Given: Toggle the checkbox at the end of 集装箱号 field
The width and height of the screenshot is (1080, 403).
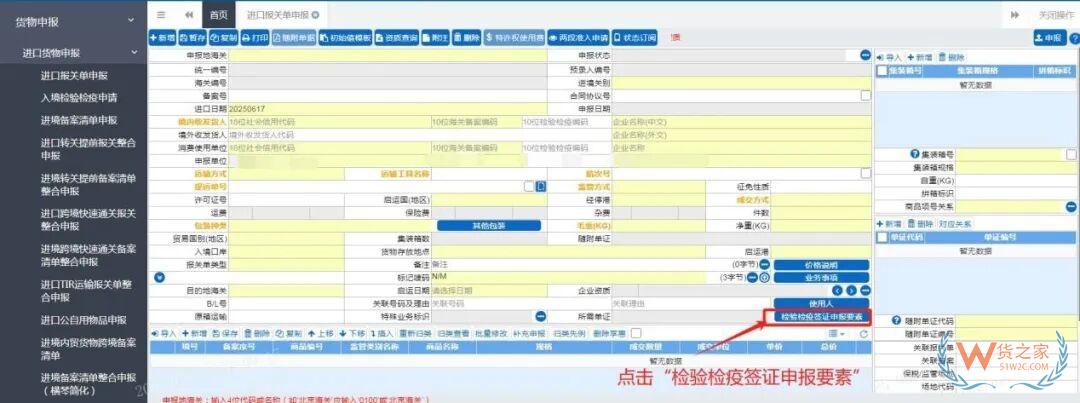Looking at the screenshot, I should point(1070,154).
